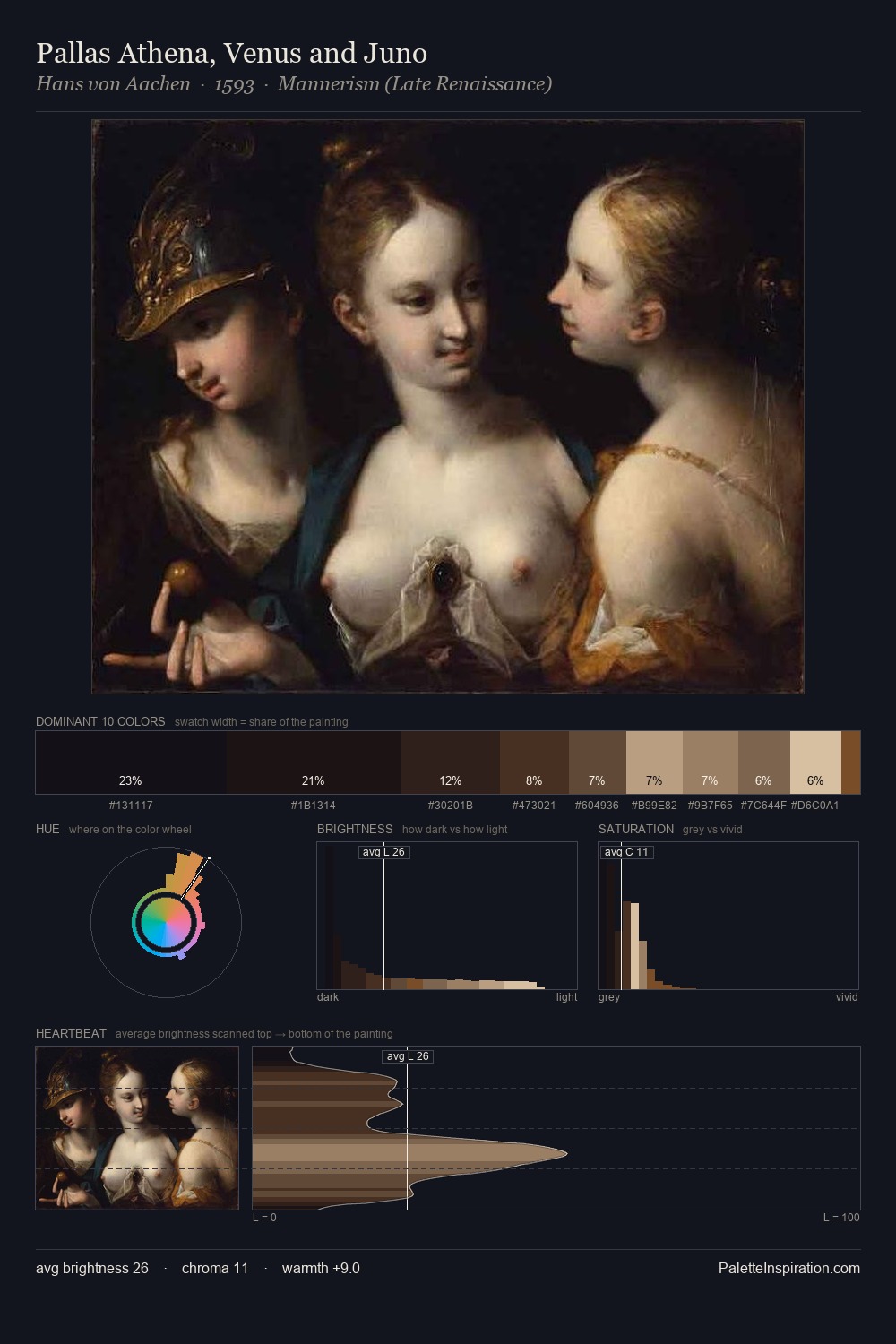Click the 'vivid' axis label
The height and width of the screenshot is (1344, 896).
847,997
